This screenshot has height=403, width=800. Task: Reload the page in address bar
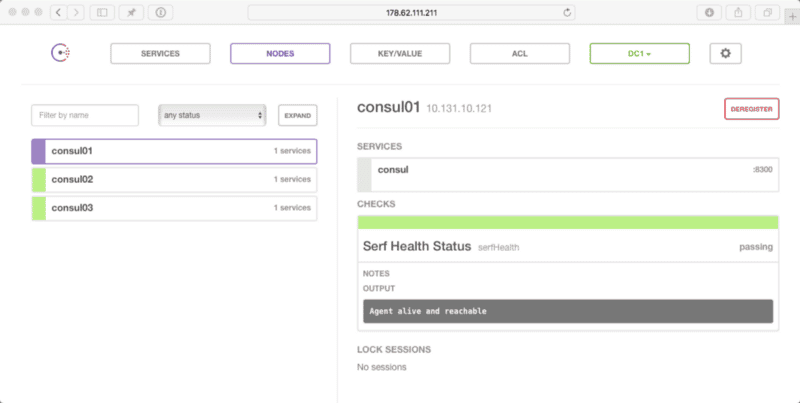pos(568,12)
